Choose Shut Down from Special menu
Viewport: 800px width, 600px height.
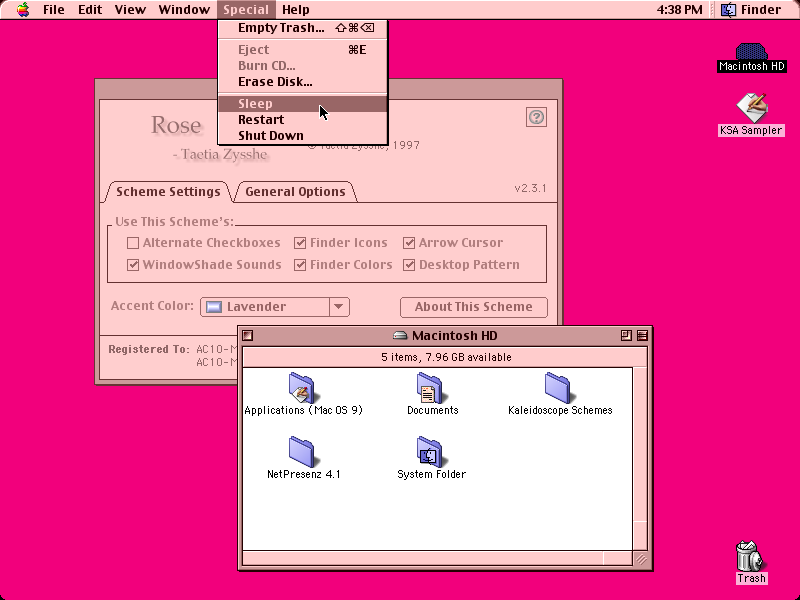303,135
